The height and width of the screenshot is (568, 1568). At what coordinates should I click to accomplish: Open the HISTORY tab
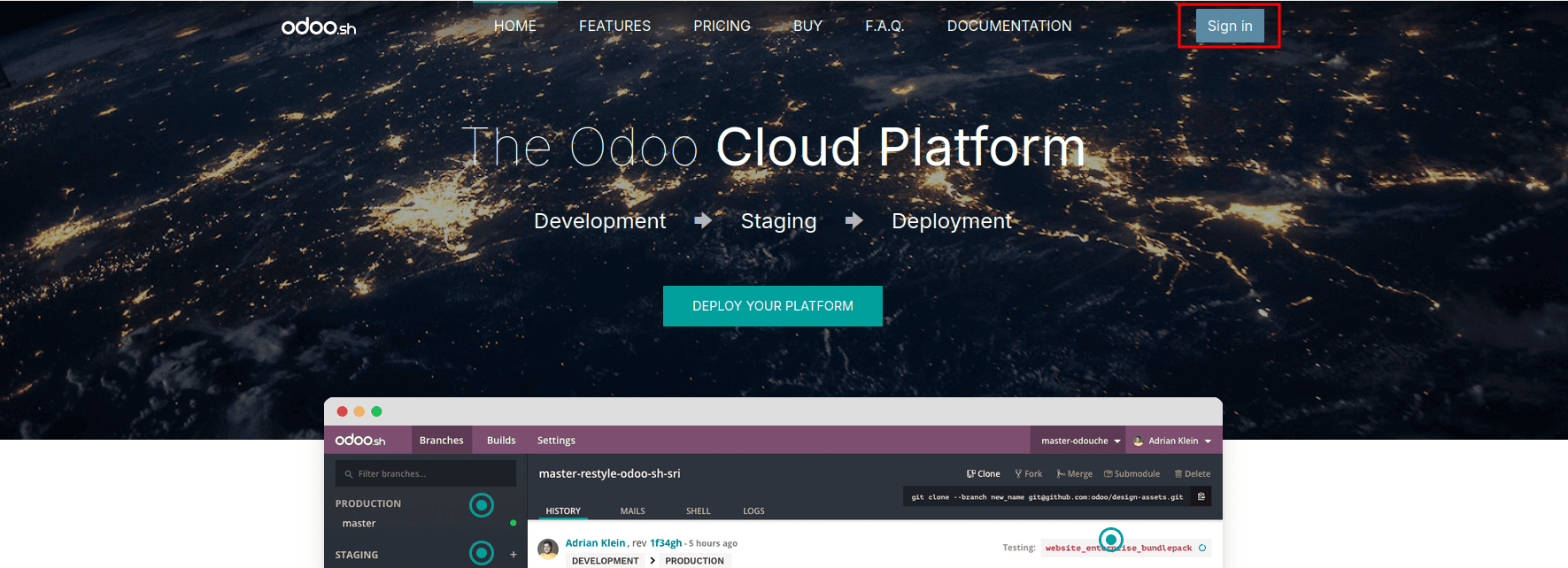coord(563,510)
